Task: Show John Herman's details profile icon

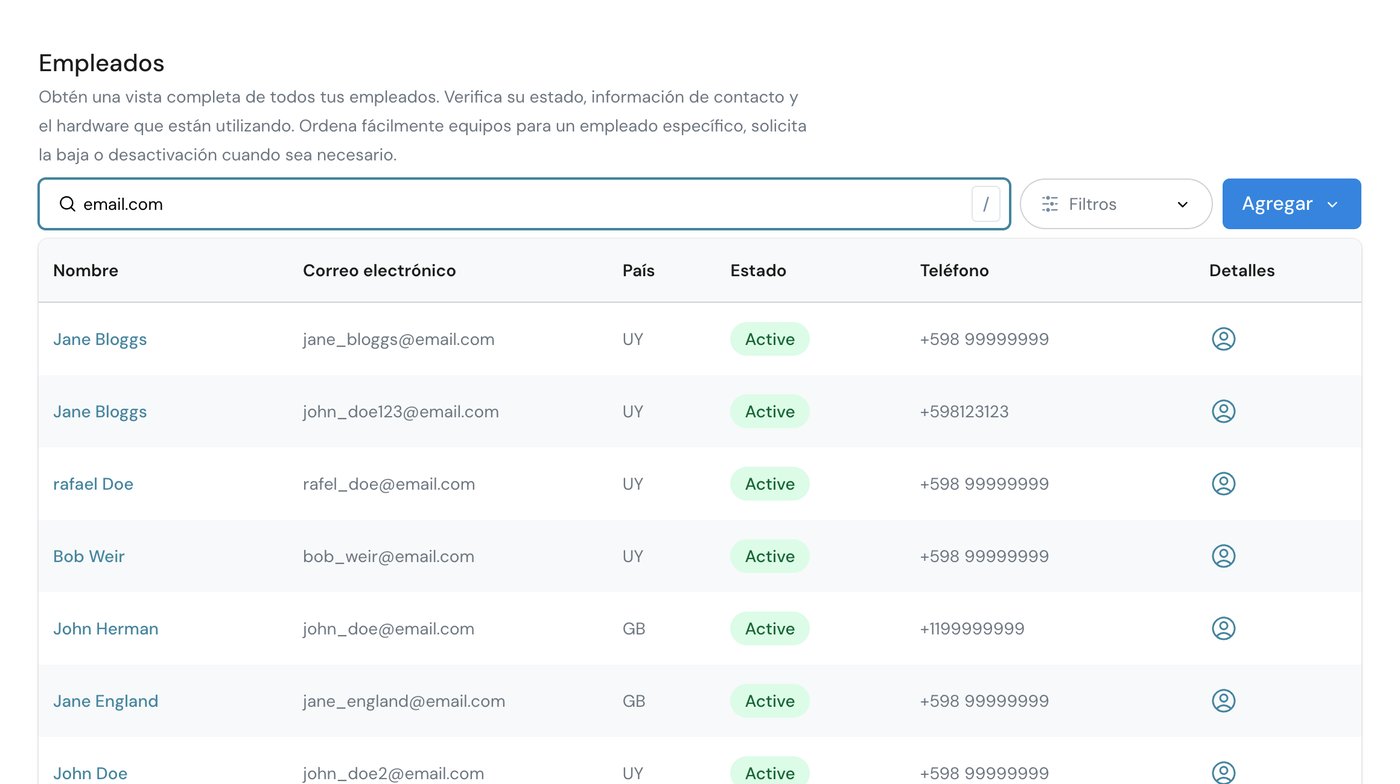Action: (1223, 628)
